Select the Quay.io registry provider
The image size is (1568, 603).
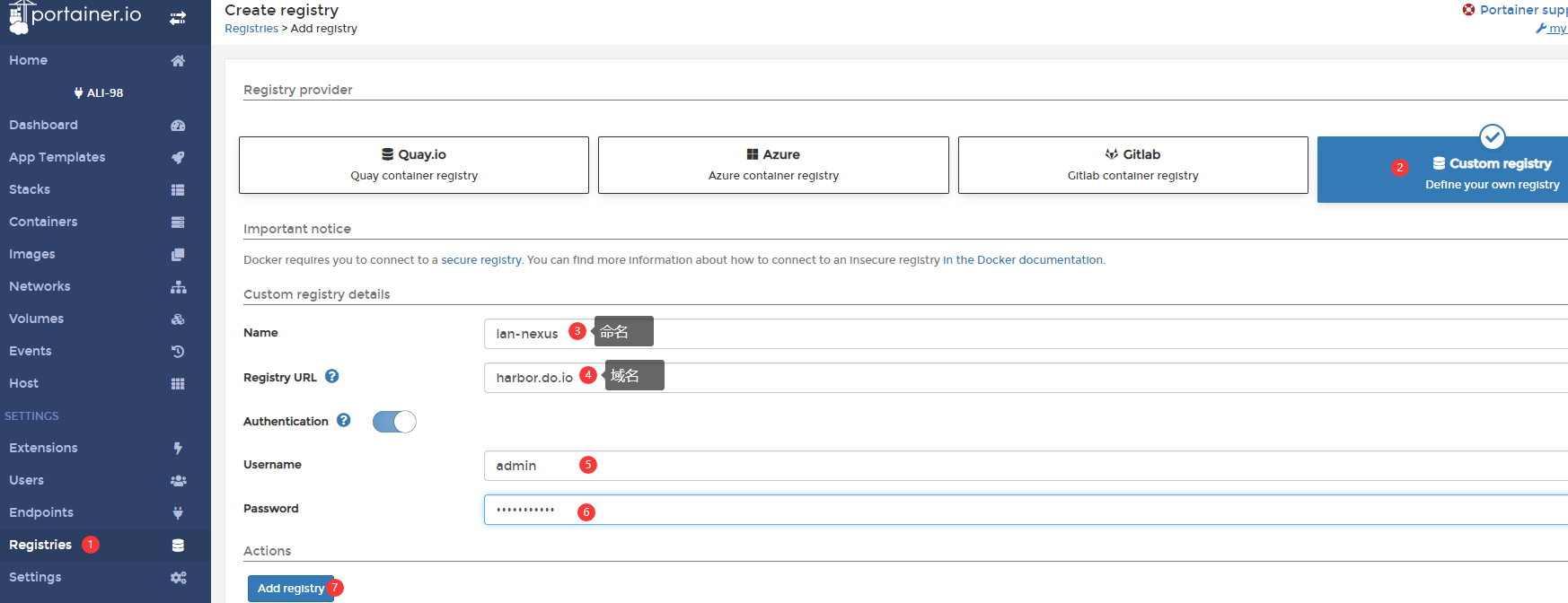click(414, 165)
